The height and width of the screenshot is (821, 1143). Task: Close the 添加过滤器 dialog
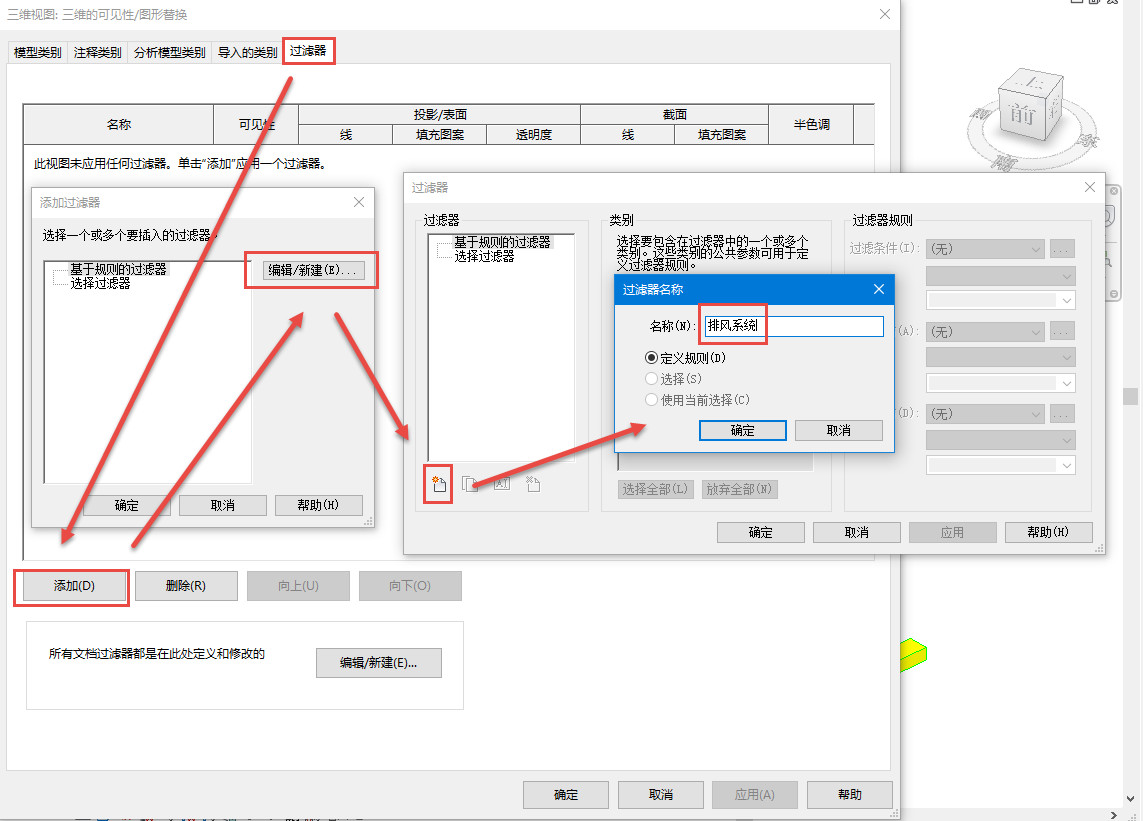click(x=359, y=202)
